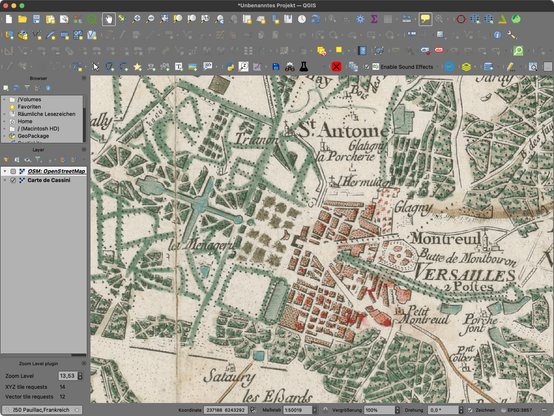Click the Layer panel horizontal scrollbar
The width and height of the screenshot is (554, 416).
[79, 355]
